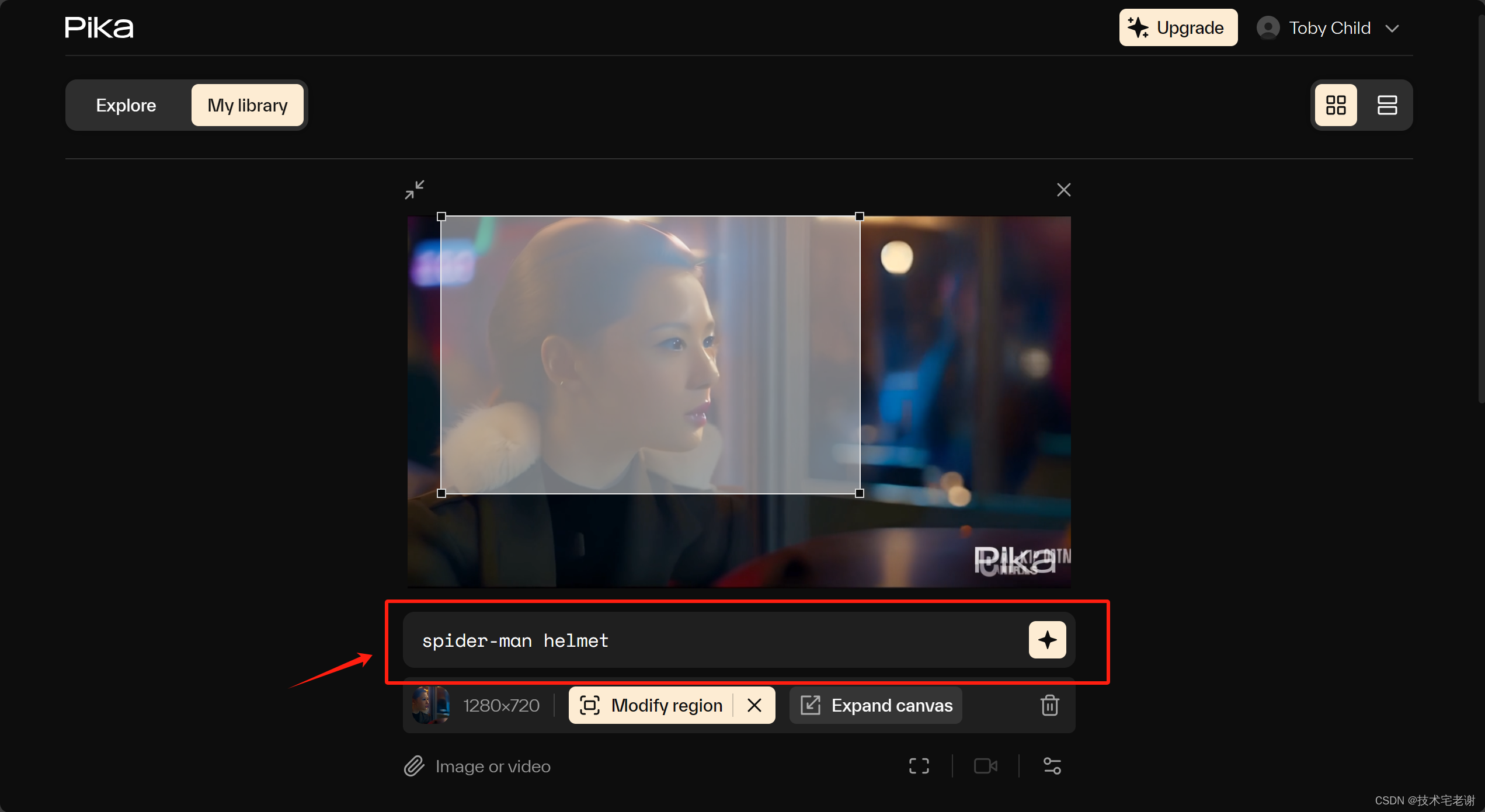Click the grid view toggle icon
The height and width of the screenshot is (812, 1485).
click(1336, 105)
